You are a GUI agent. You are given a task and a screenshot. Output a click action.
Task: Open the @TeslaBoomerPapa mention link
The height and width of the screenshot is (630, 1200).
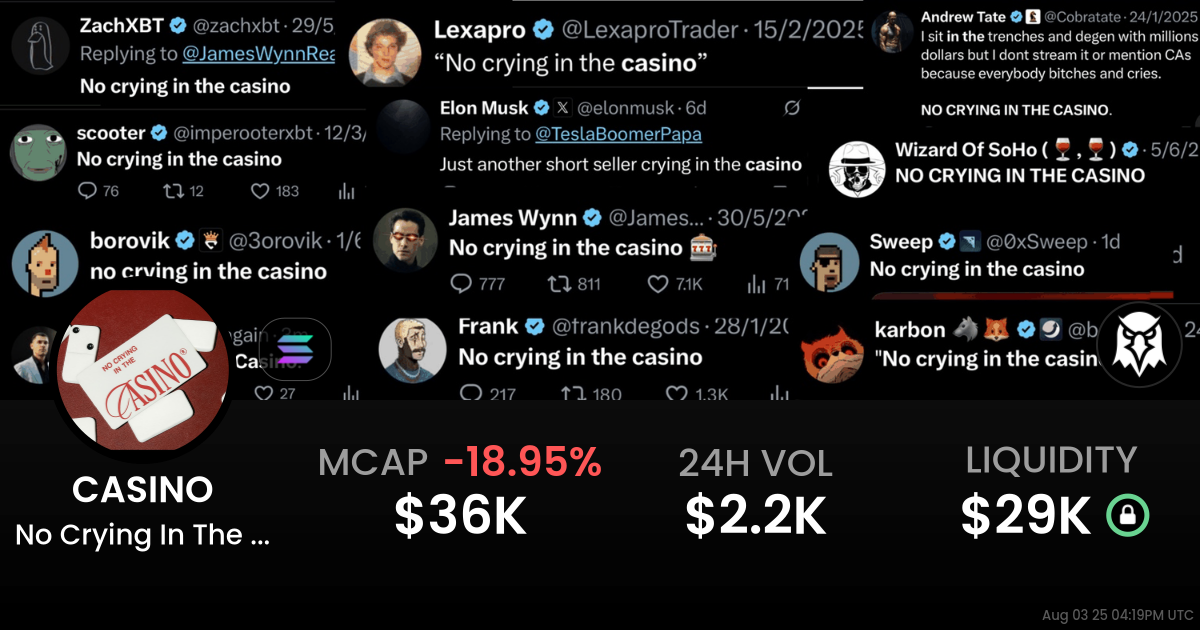coord(618,134)
